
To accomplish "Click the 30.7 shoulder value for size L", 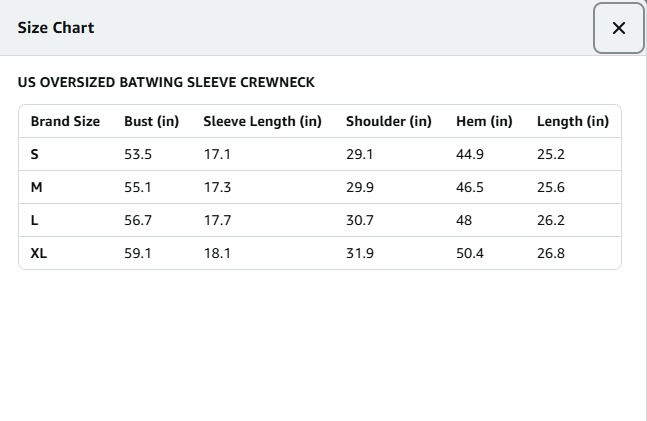I will tap(360, 220).
